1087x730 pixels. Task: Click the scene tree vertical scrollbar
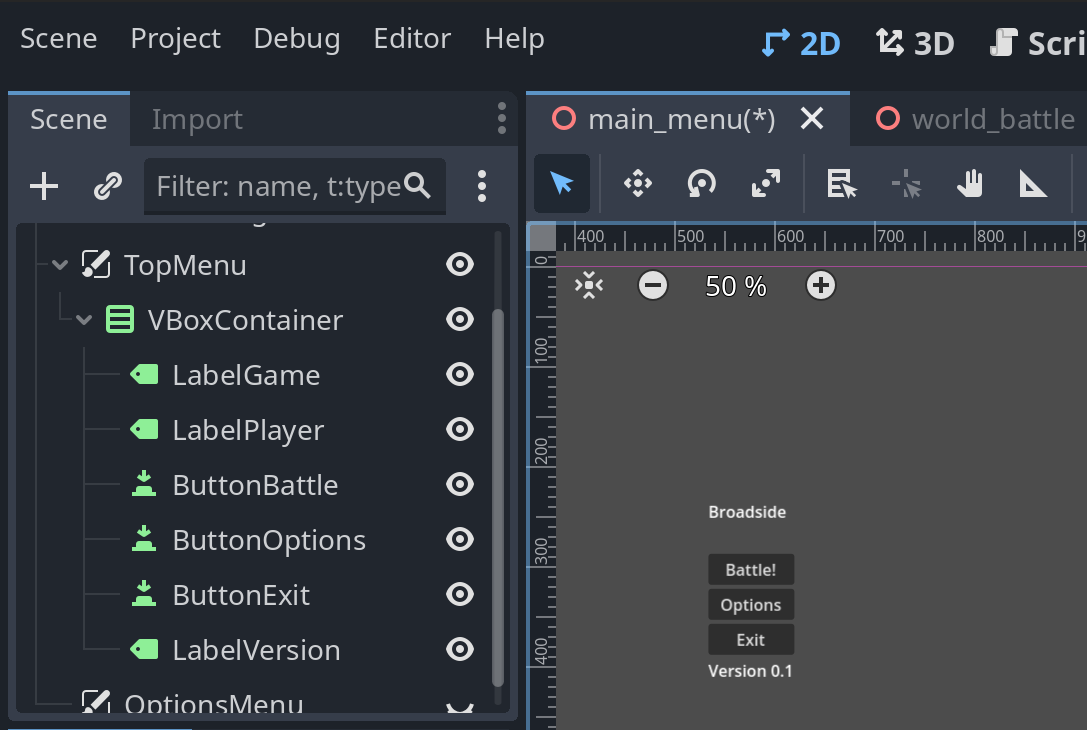(x=498, y=498)
